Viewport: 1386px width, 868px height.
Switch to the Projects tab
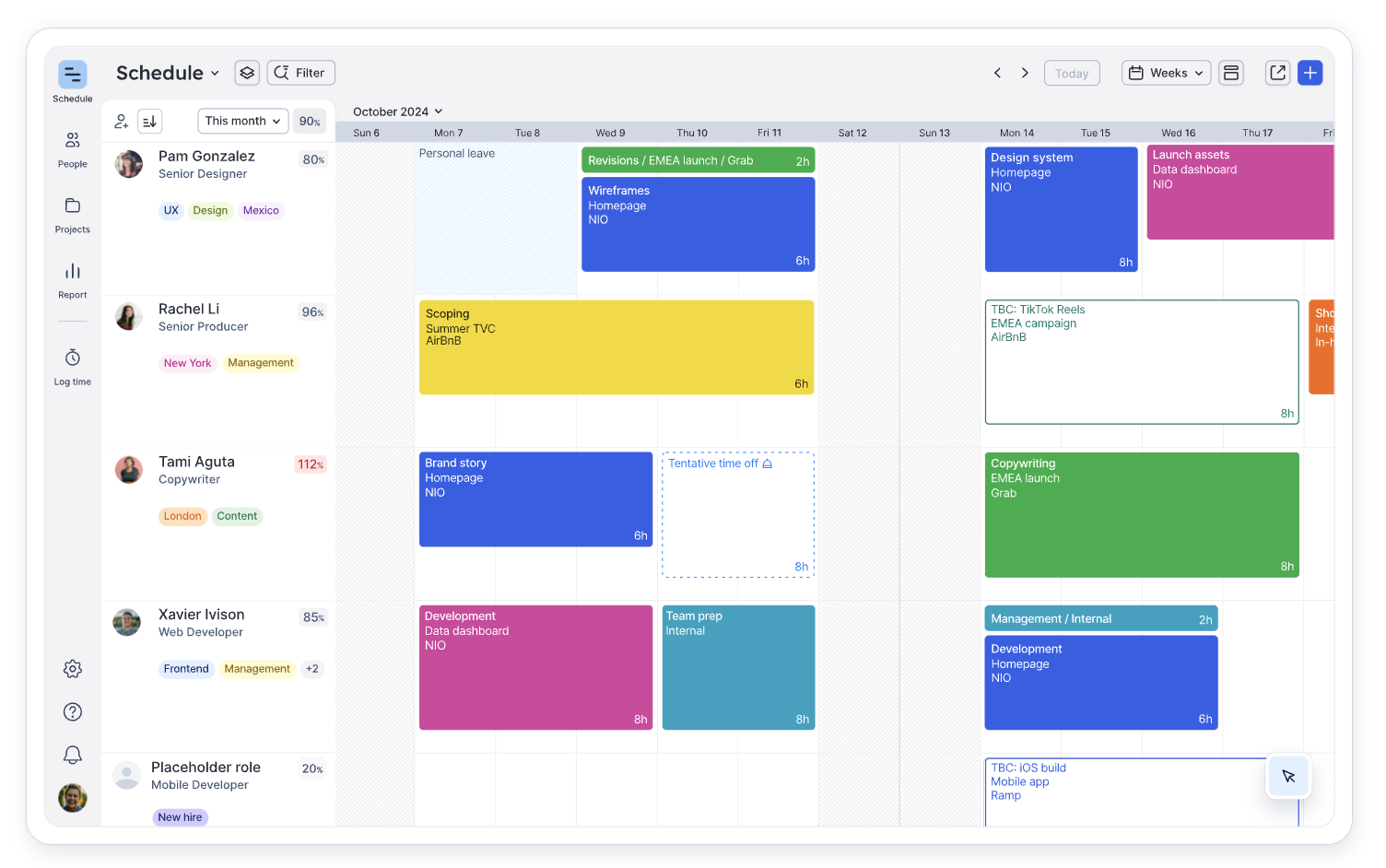coord(73,215)
